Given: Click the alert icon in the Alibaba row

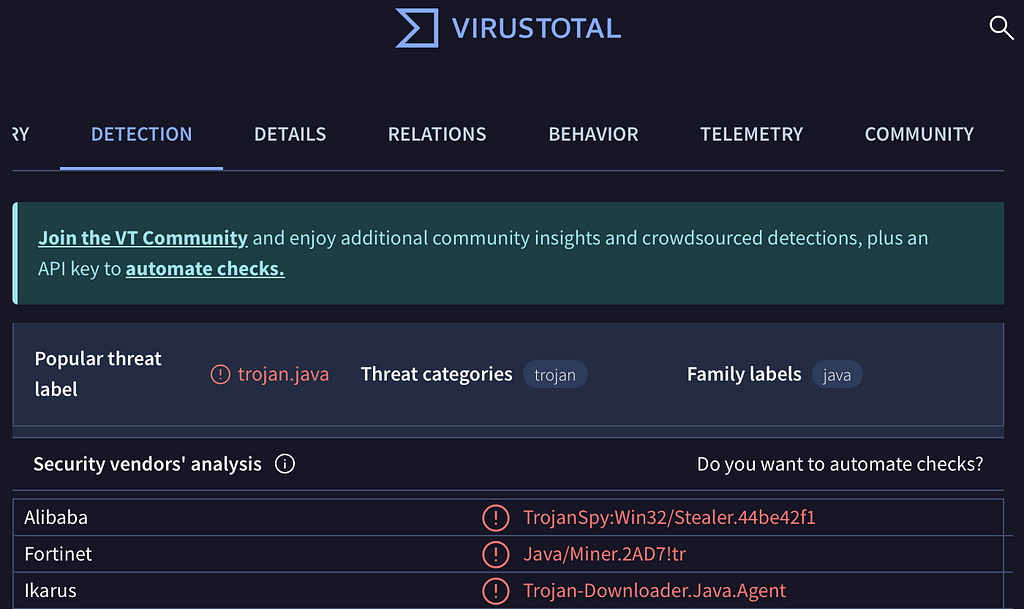Looking at the screenshot, I should [496, 518].
